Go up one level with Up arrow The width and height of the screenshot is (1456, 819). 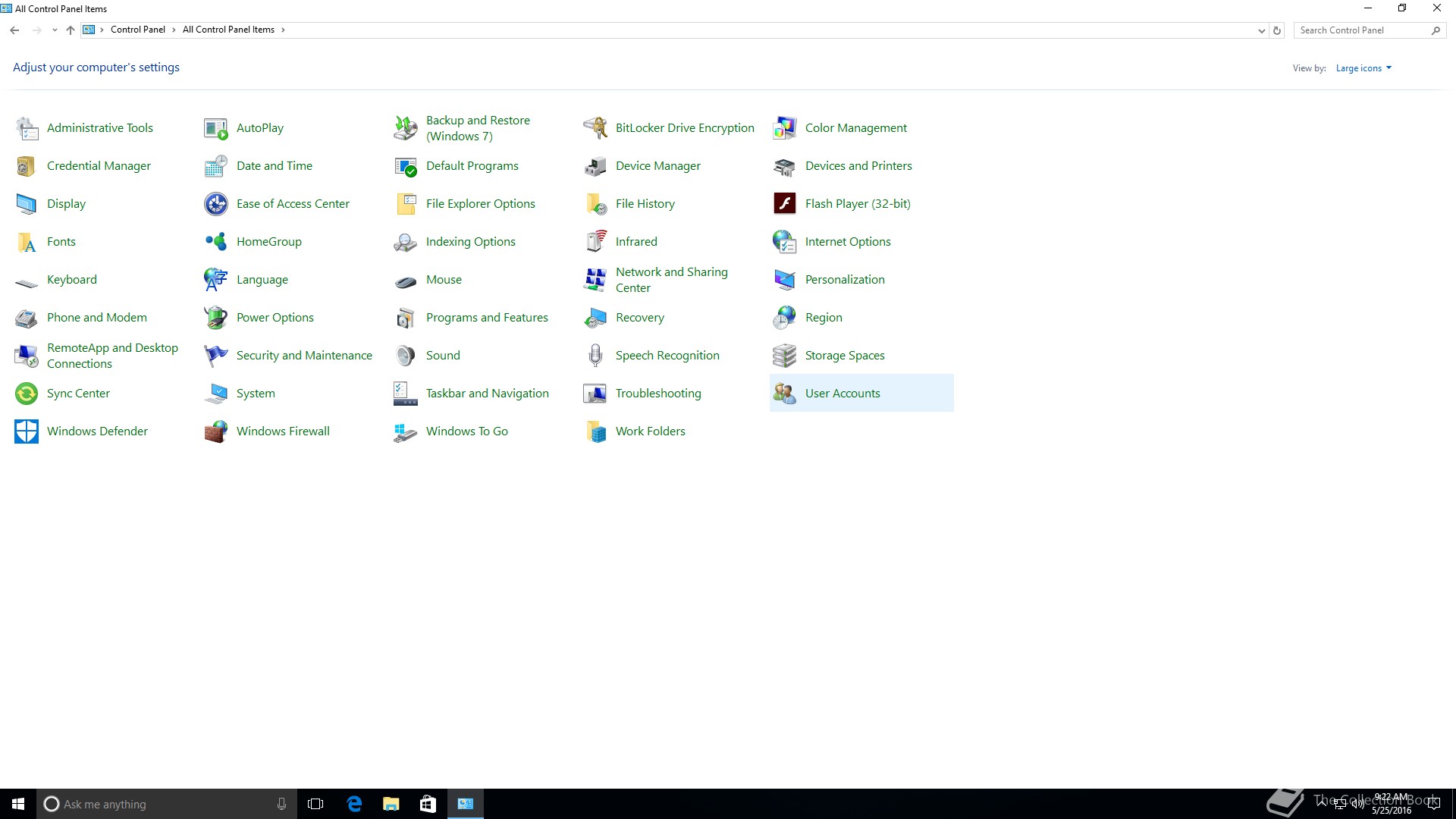[71, 30]
